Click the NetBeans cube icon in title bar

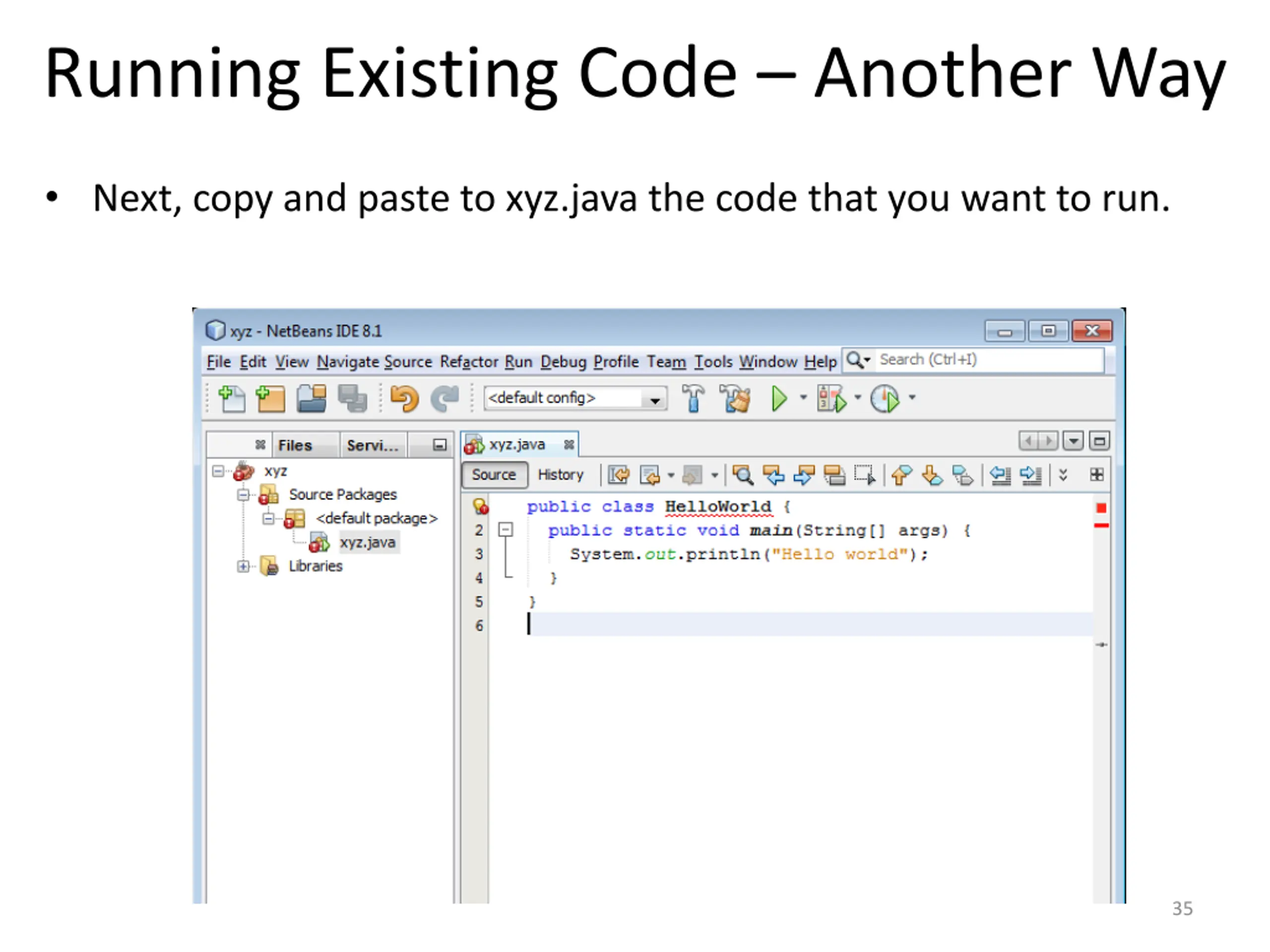point(215,330)
